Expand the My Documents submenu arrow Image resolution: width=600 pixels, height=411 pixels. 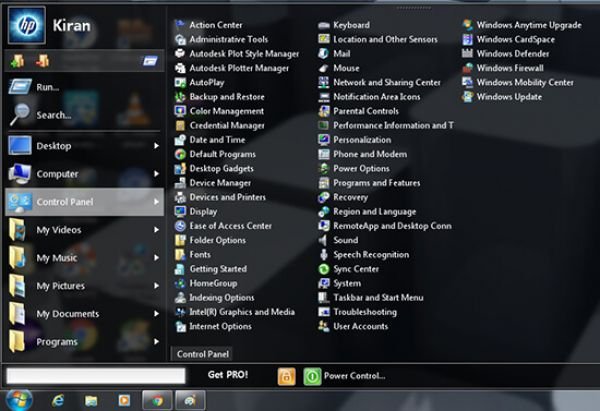click(156, 313)
